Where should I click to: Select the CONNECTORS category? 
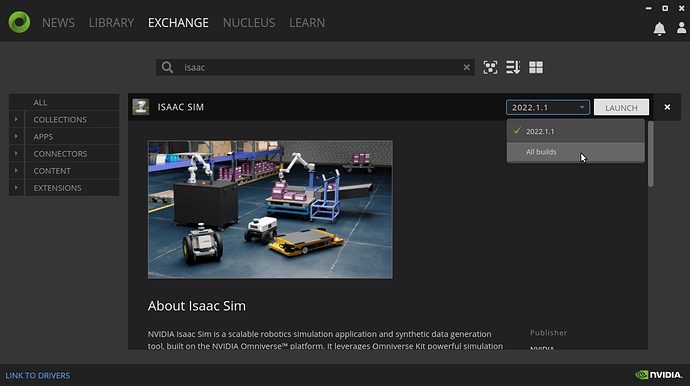[72, 154]
